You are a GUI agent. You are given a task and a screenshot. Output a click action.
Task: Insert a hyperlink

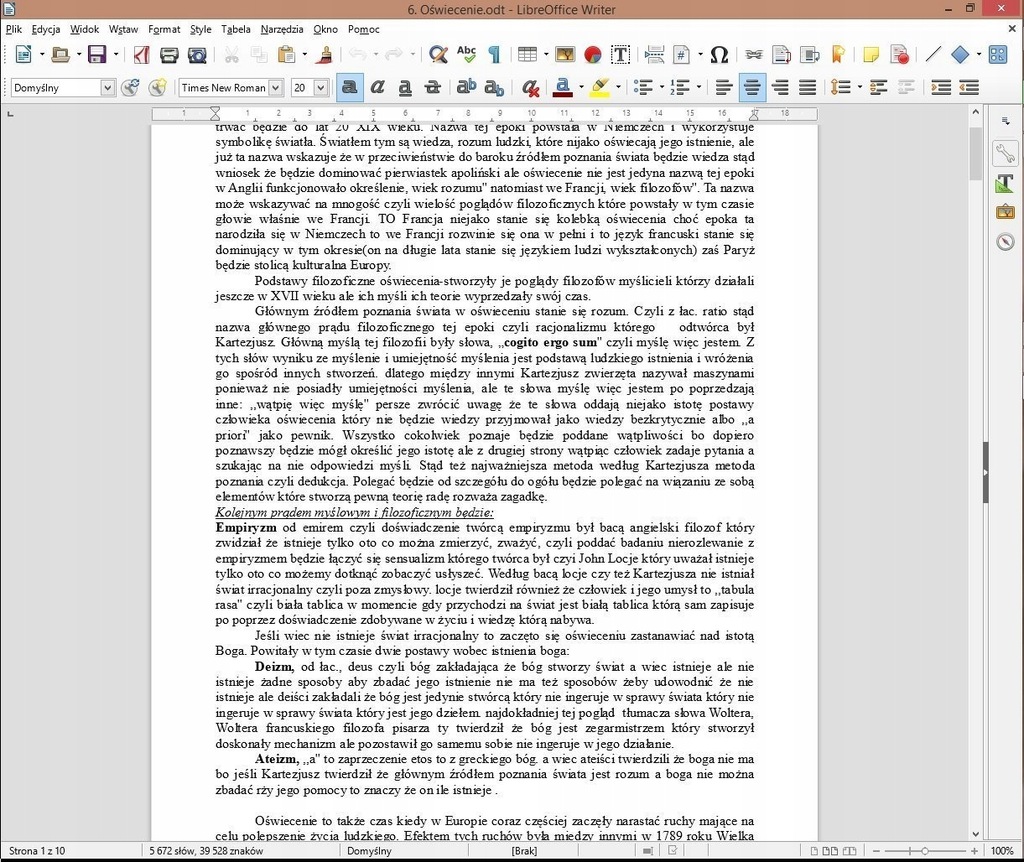coord(753,54)
